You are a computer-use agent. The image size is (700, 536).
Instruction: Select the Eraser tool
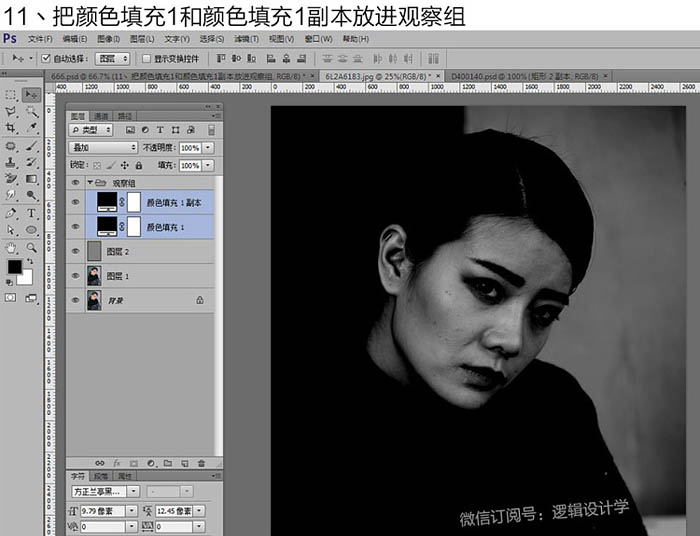pos(11,179)
